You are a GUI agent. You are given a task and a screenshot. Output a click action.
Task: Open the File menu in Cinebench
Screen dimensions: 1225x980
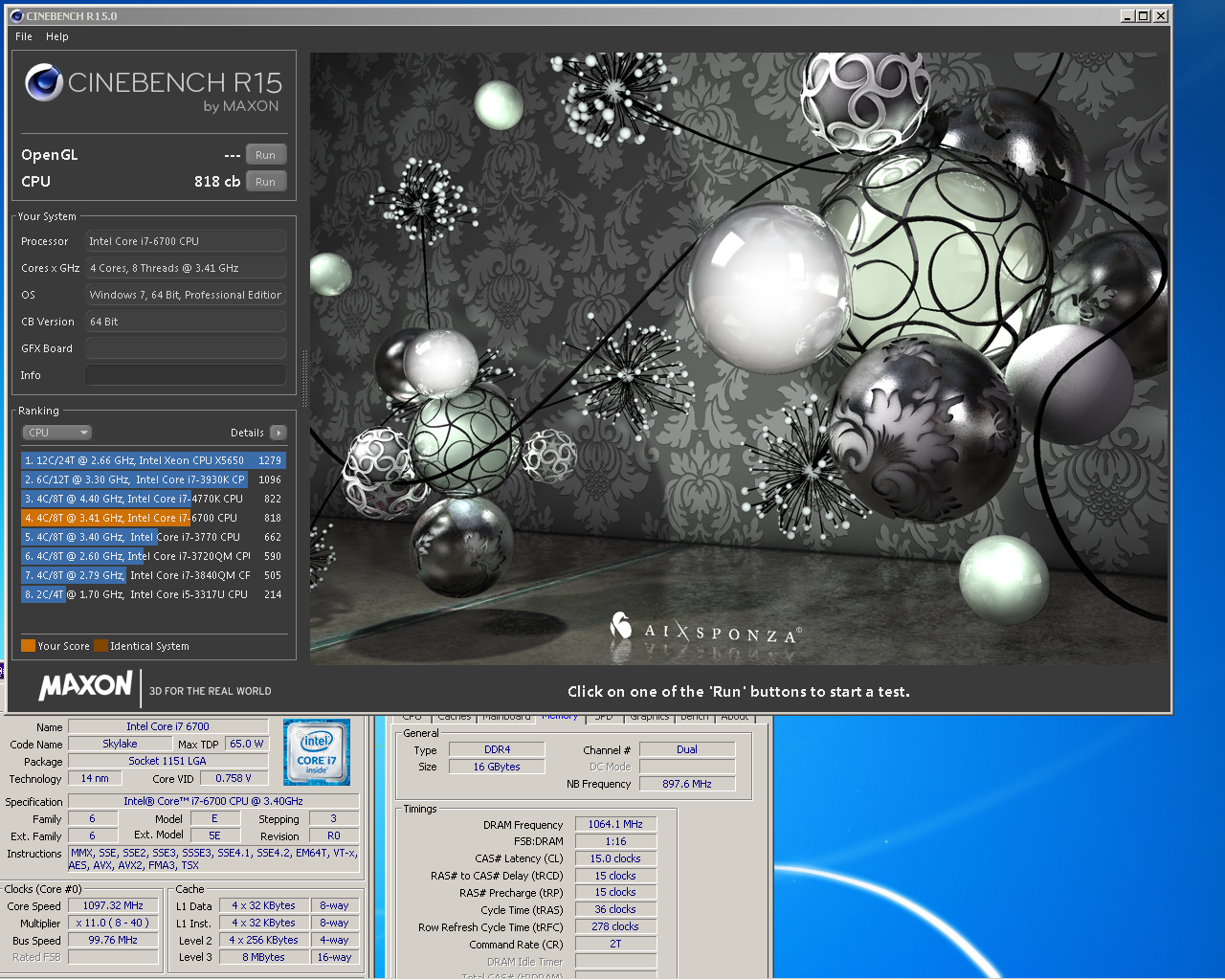click(x=24, y=36)
